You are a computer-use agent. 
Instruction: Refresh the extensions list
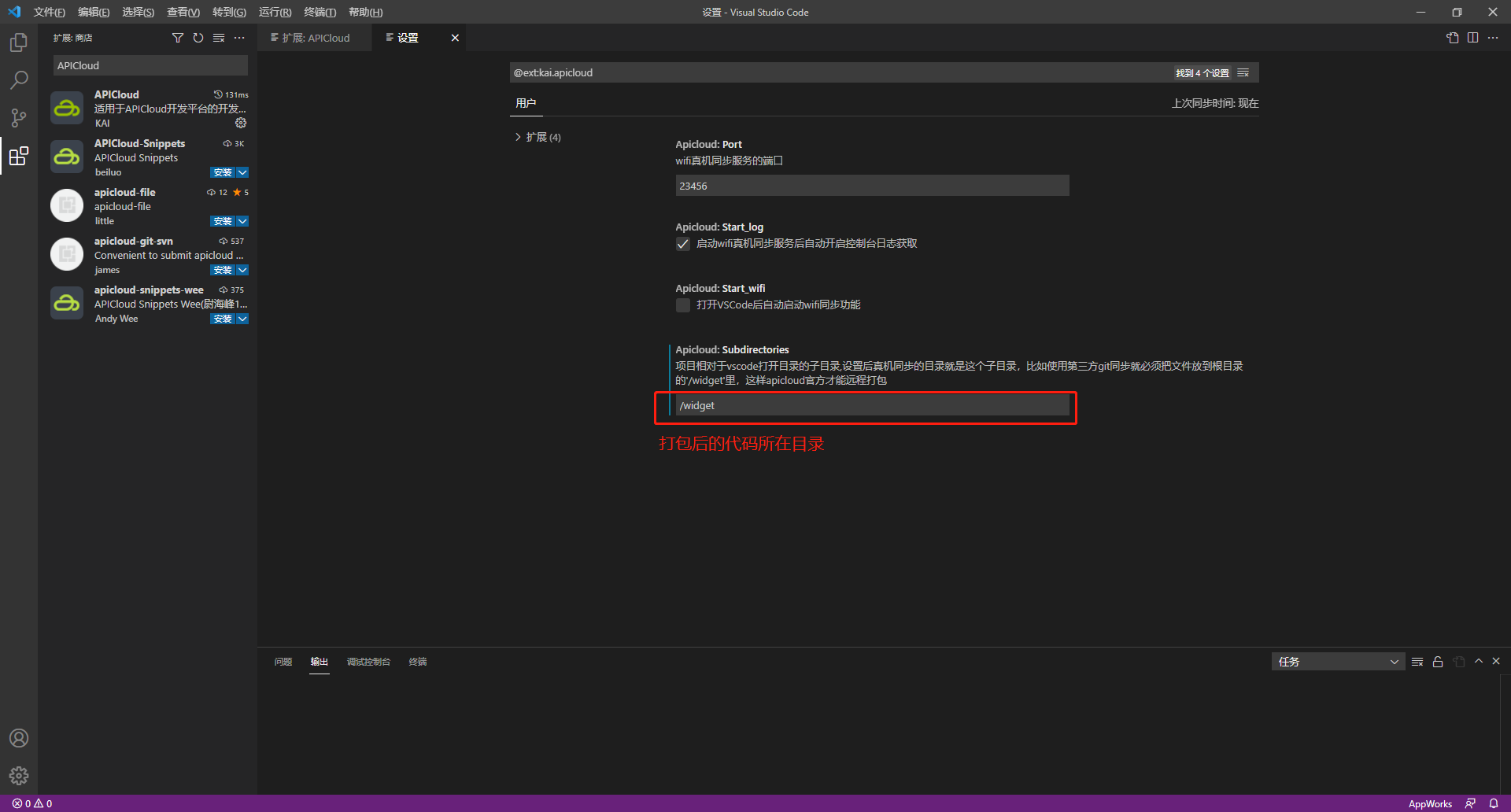click(198, 38)
